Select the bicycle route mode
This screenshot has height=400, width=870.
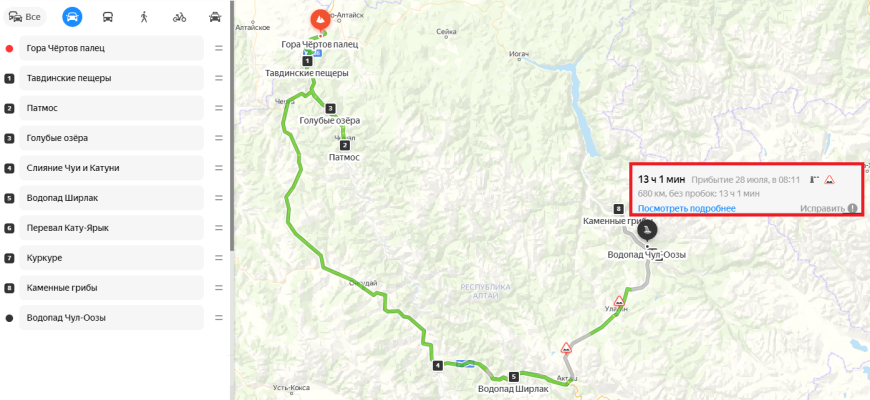coord(179,17)
